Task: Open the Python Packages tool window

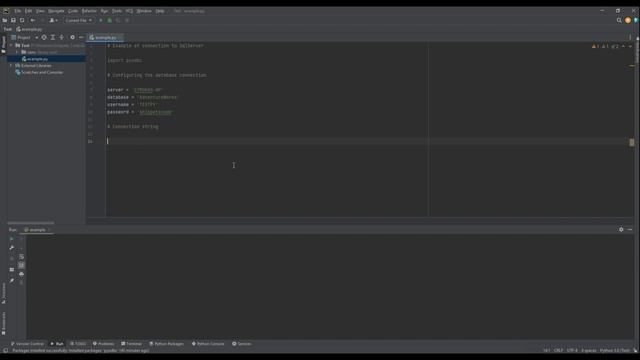Action: [167, 344]
